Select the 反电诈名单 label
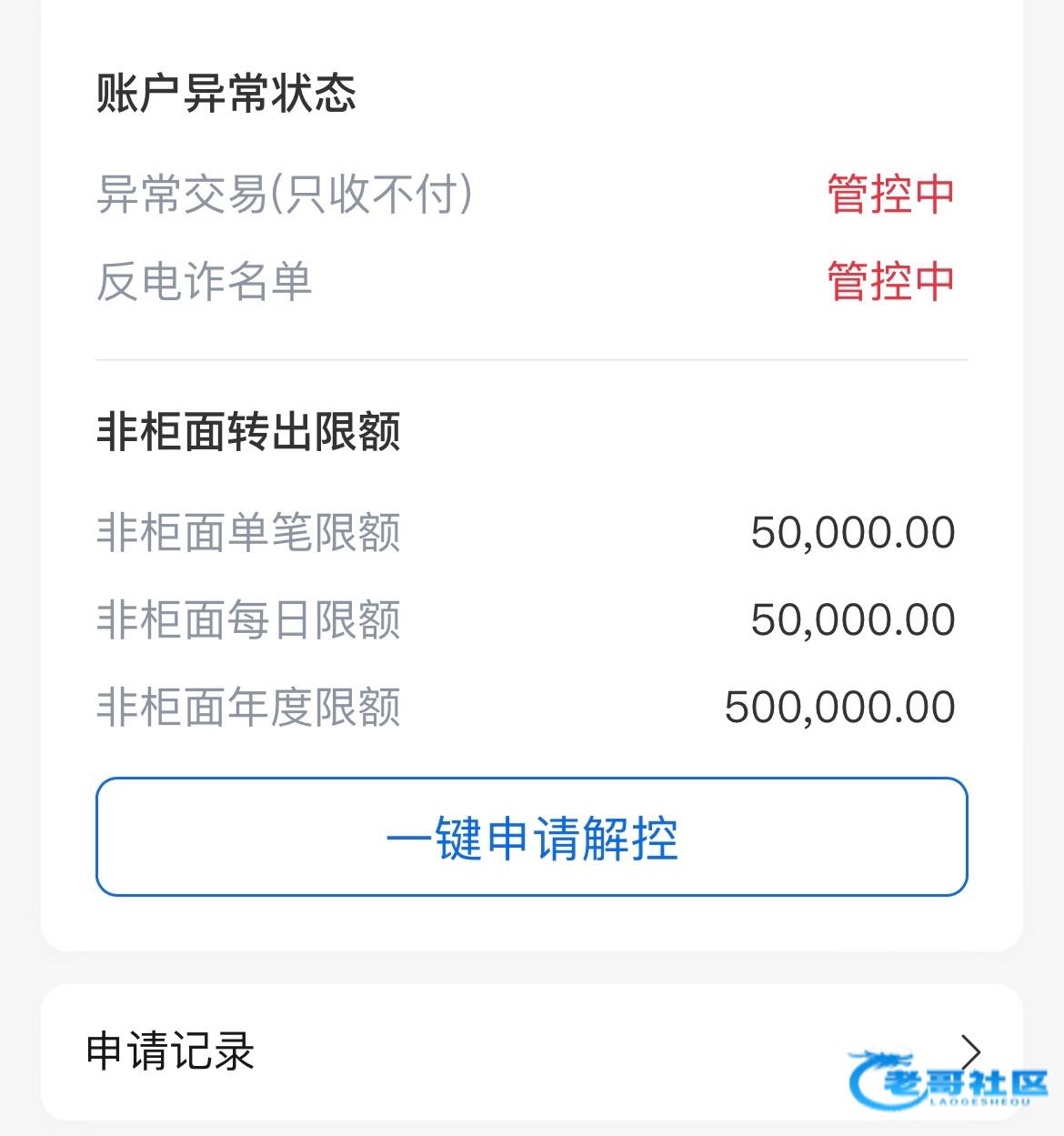1064x1136 pixels. tap(205, 281)
